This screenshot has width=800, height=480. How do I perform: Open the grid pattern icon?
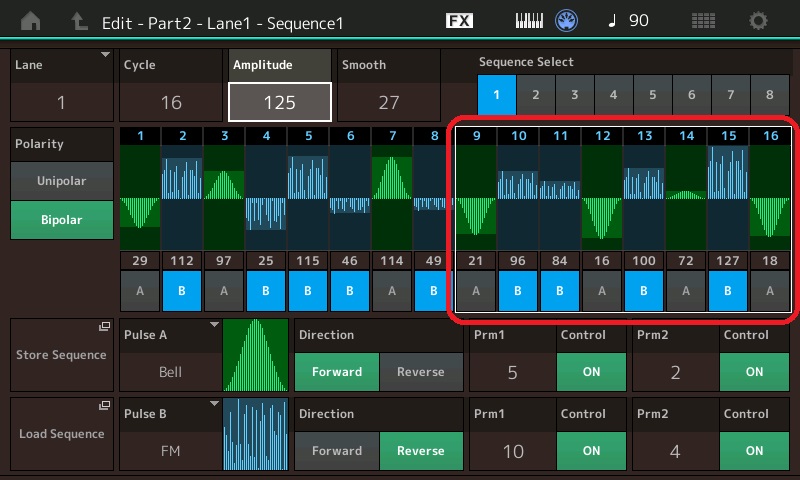coord(703,20)
